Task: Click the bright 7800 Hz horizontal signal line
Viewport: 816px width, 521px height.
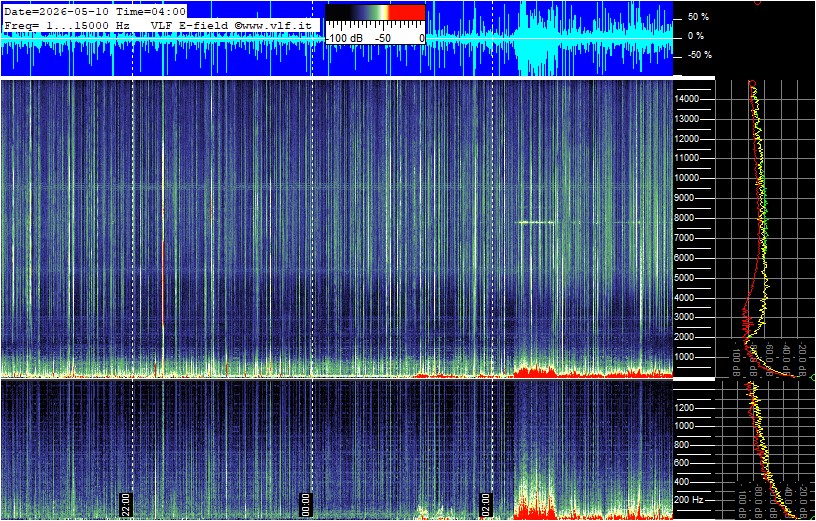Action: [536, 222]
